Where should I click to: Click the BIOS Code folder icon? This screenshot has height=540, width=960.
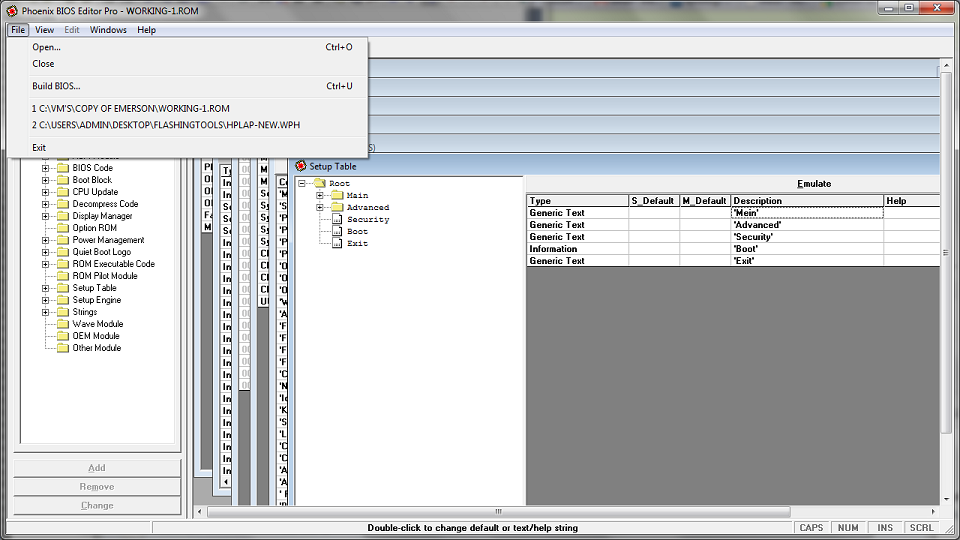pos(62,168)
